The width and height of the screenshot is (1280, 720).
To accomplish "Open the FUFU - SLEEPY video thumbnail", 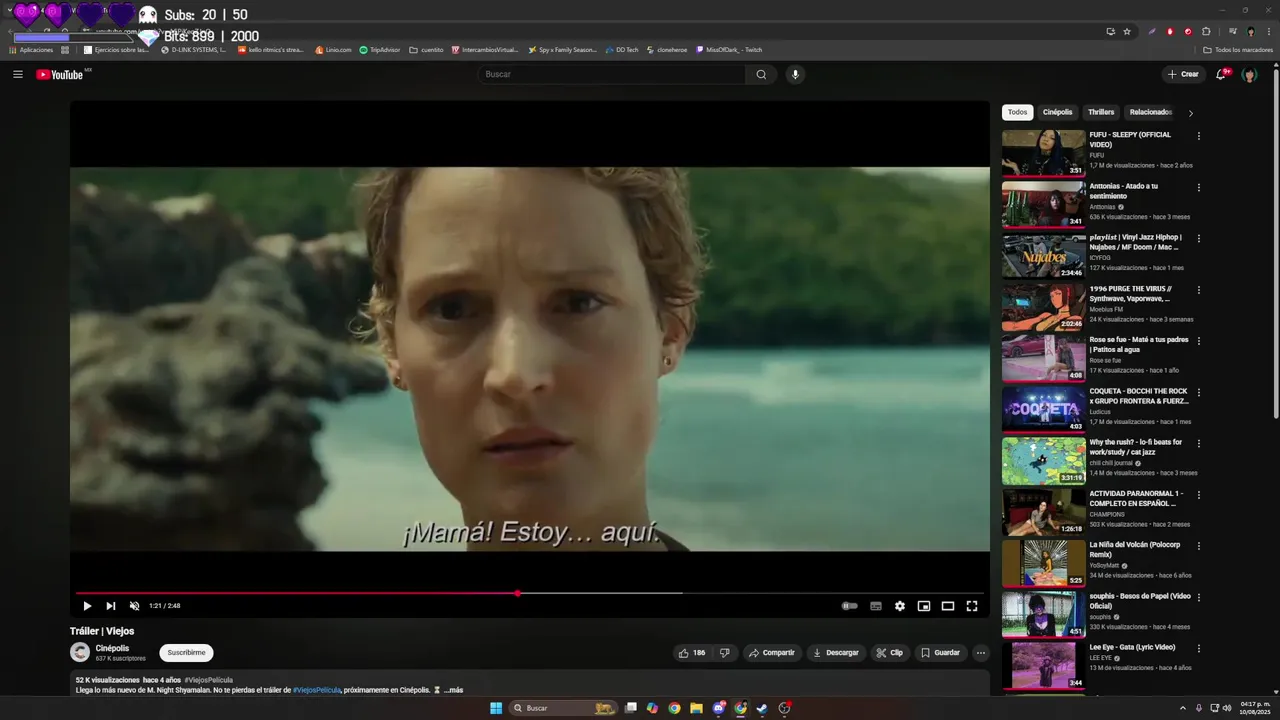I will point(1043,153).
